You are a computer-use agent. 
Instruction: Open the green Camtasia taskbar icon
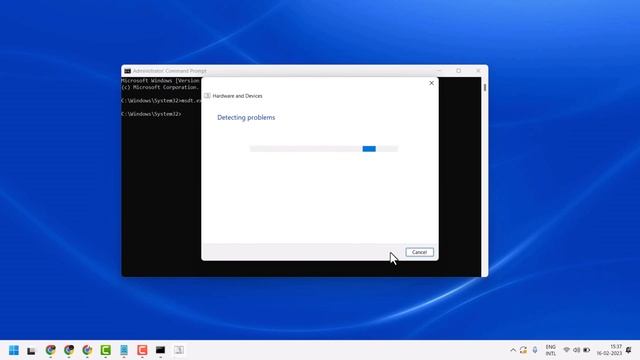point(106,350)
